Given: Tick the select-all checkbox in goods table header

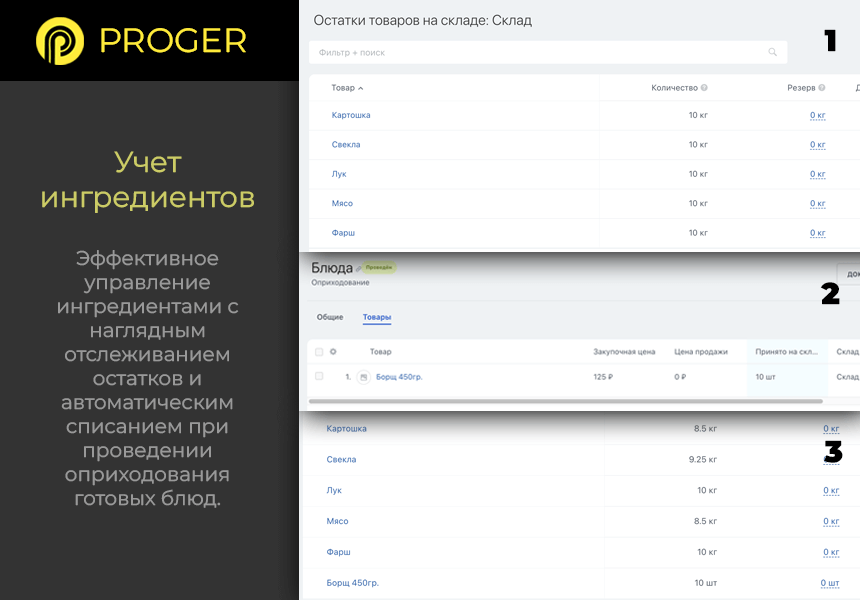Looking at the screenshot, I should tap(319, 352).
